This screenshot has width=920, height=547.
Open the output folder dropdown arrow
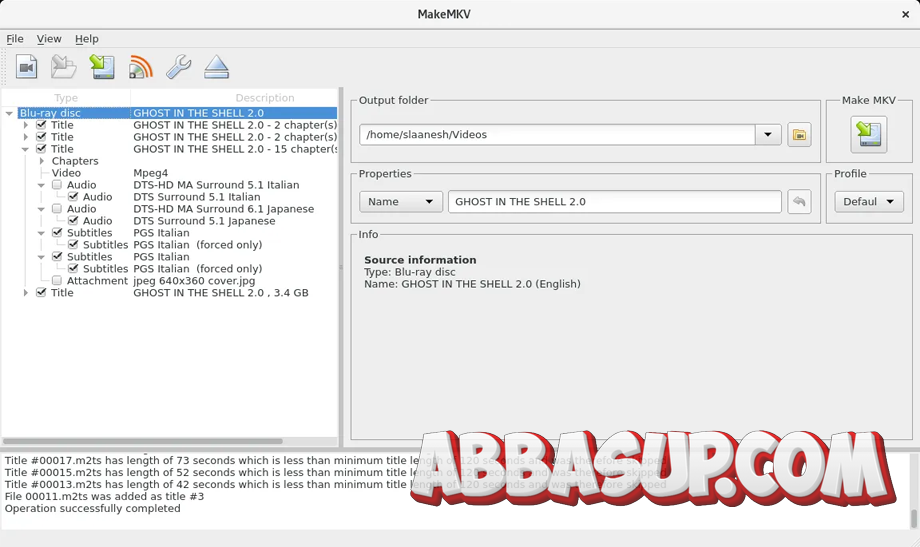click(x=767, y=135)
